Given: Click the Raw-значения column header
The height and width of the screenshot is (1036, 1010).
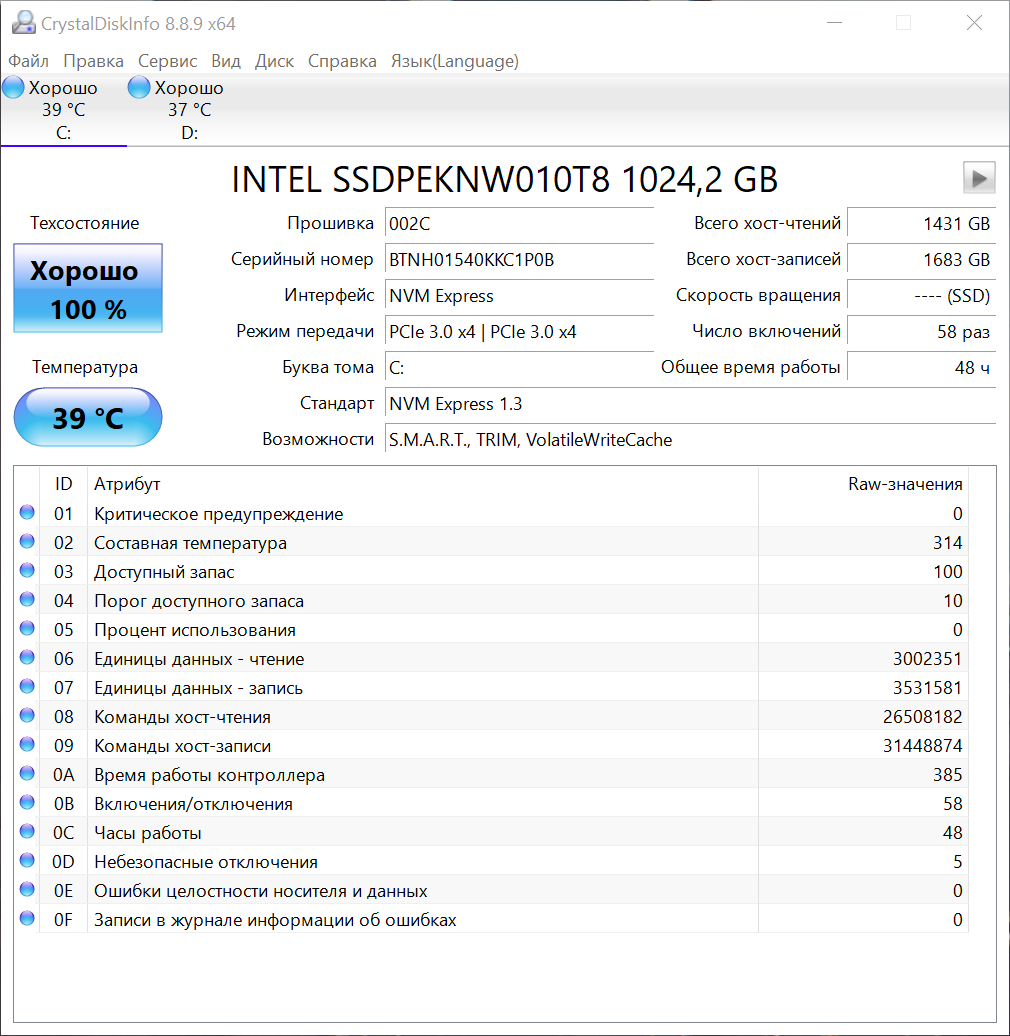Looking at the screenshot, I should pyautogui.click(x=904, y=484).
